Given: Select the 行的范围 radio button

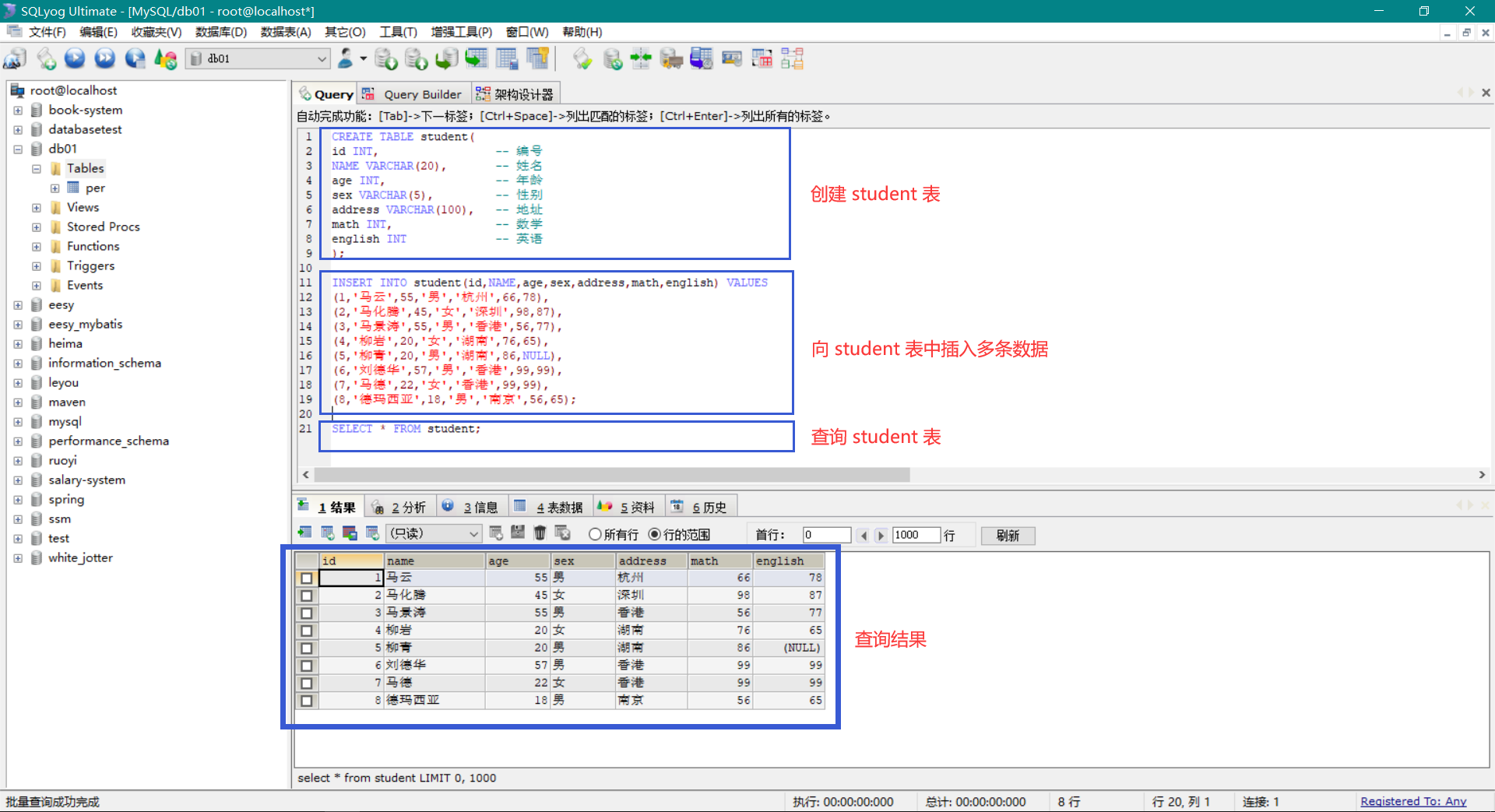Looking at the screenshot, I should (x=655, y=535).
